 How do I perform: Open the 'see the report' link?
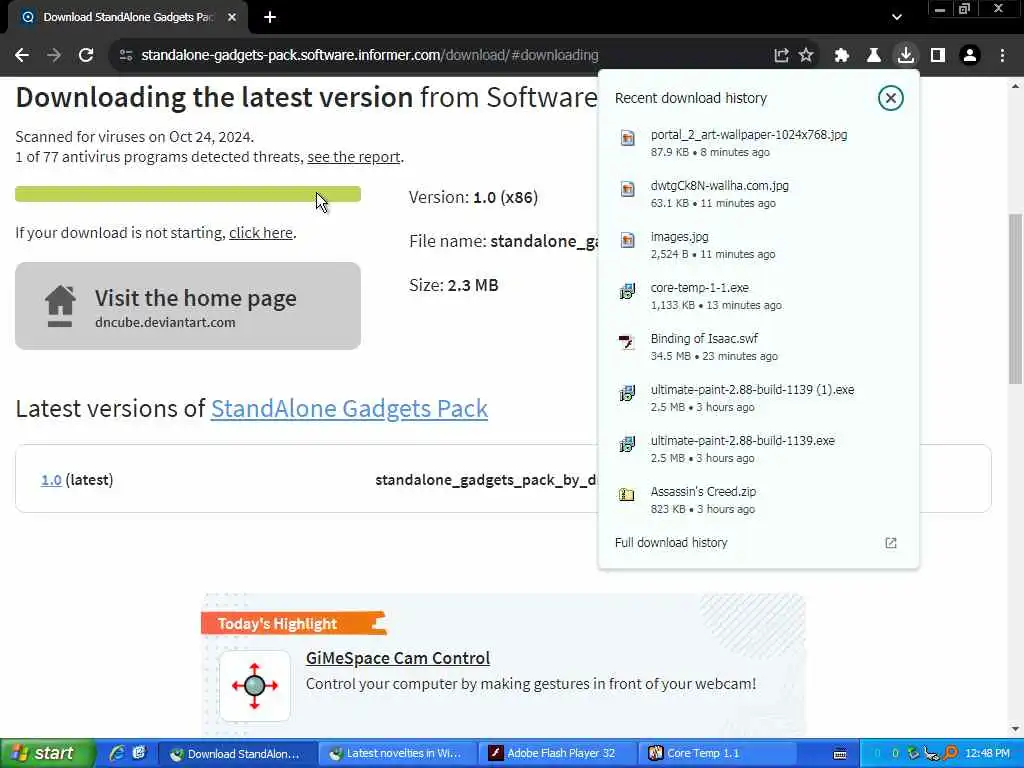(x=353, y=157)
